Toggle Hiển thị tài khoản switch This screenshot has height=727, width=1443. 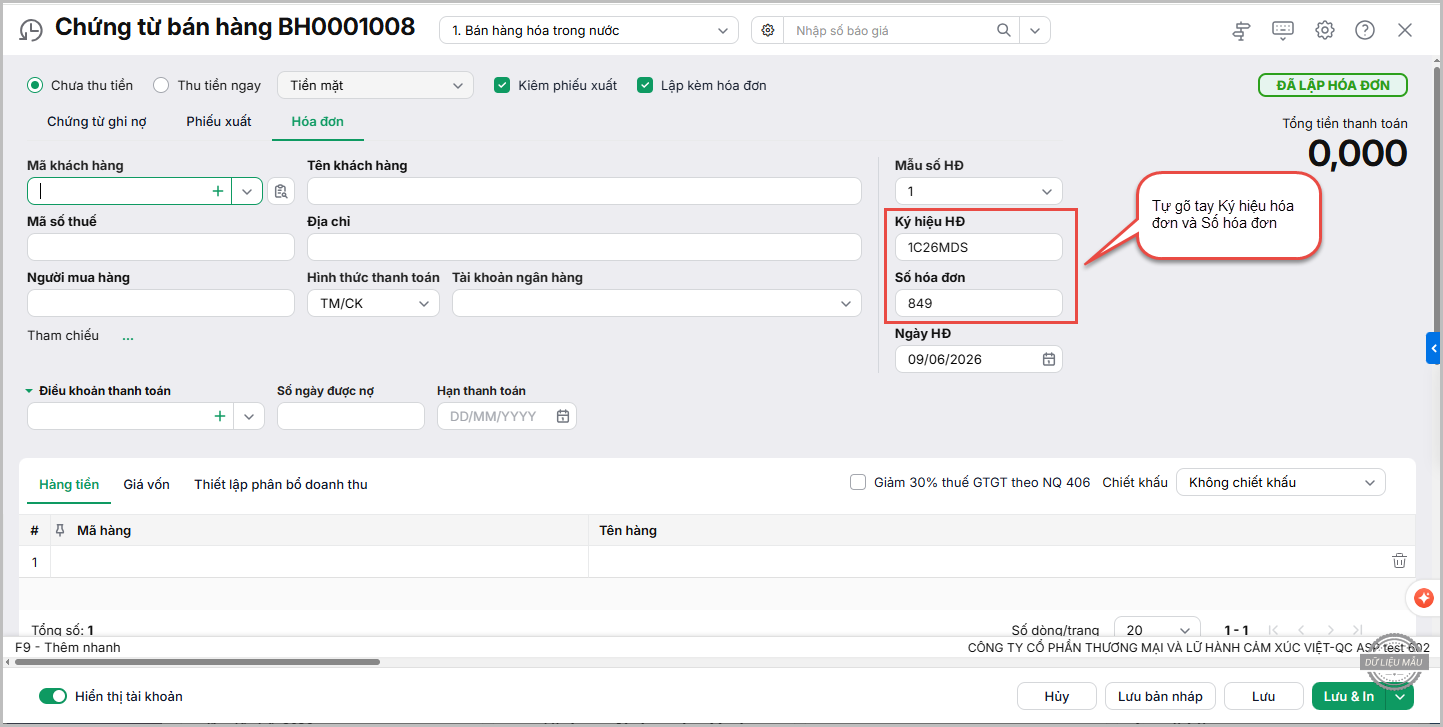pyautogui.click(x=53, y=696)
